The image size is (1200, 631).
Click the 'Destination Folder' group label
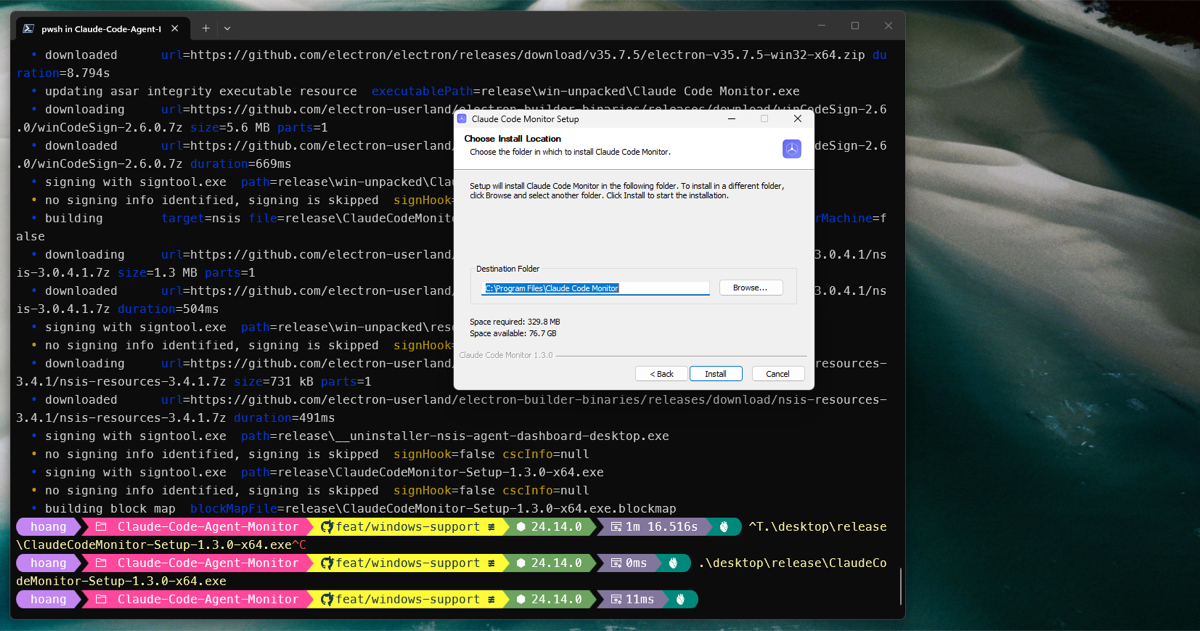(x=510, y=269)
